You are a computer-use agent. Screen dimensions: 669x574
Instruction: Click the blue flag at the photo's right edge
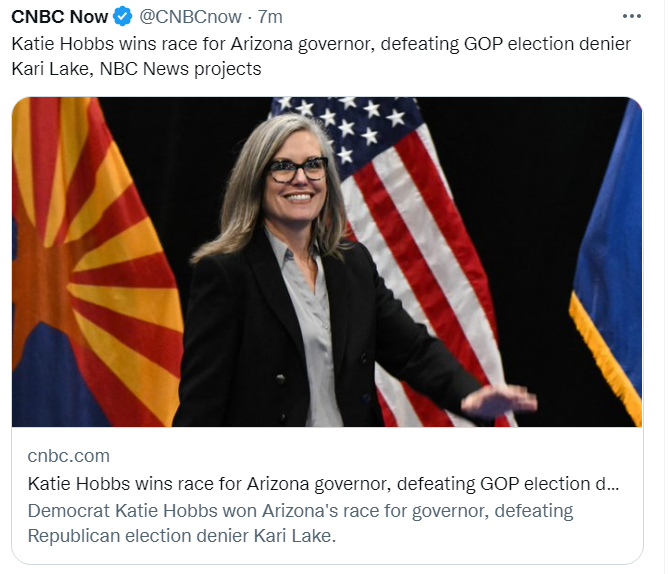tap(608, 256)
